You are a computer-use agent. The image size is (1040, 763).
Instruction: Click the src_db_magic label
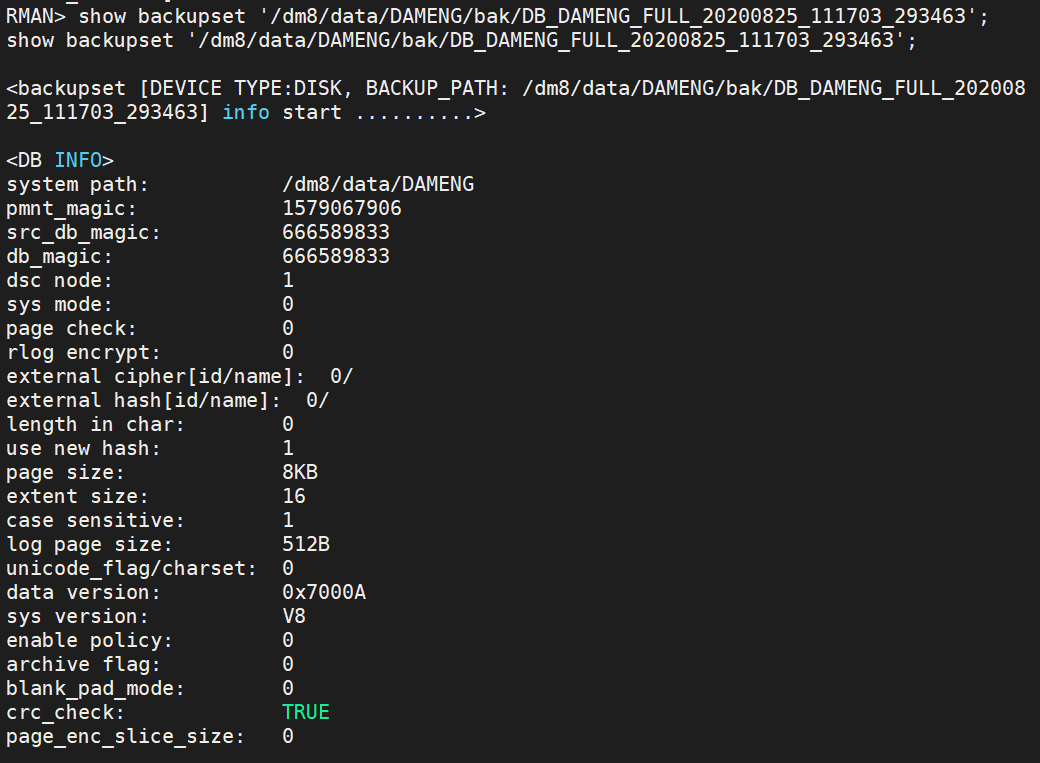(x=83, y=232)
